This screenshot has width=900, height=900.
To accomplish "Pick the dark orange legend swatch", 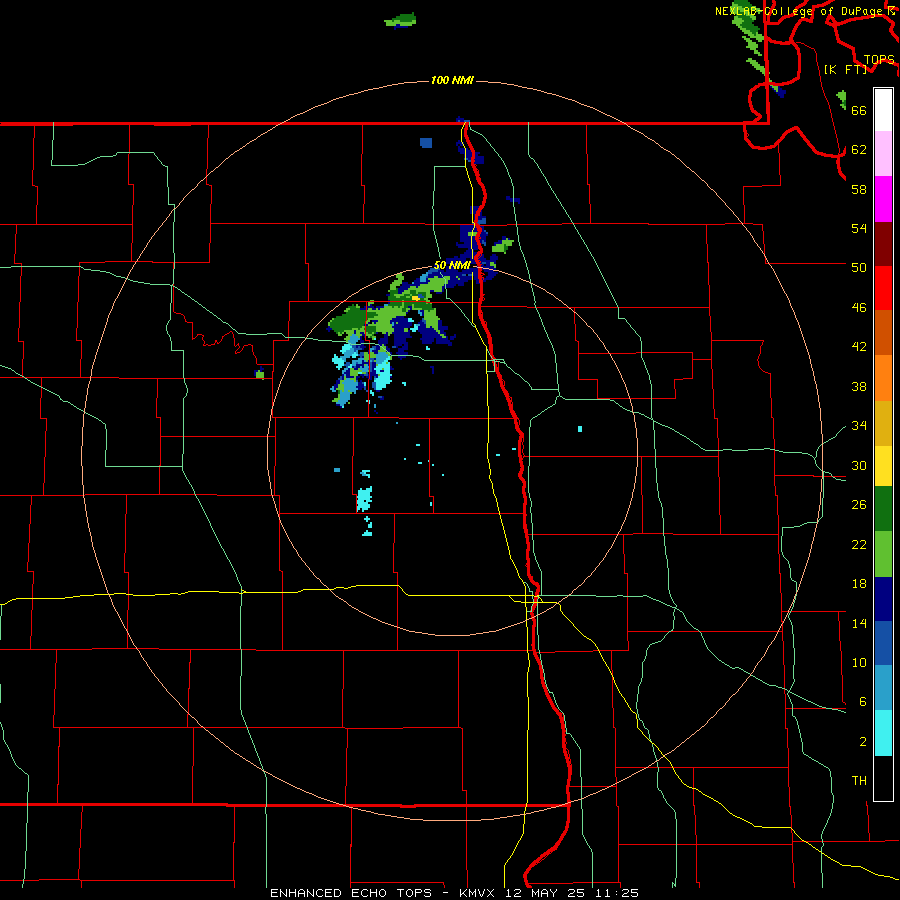I will pos(883,332).
